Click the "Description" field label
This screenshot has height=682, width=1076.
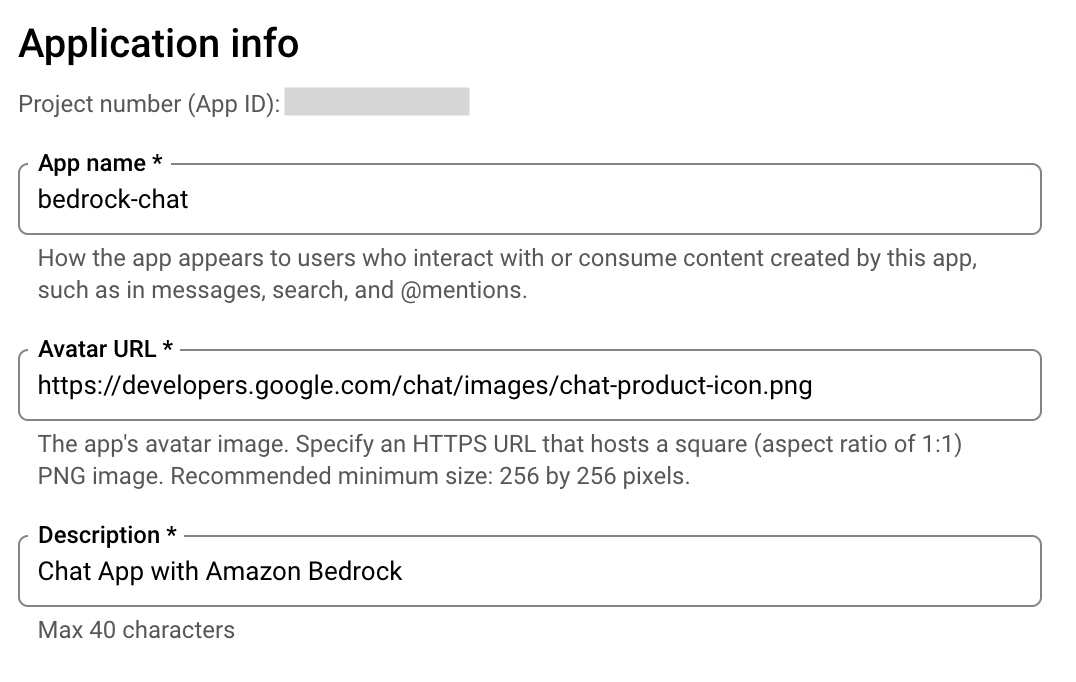click(x=99, y=535)
